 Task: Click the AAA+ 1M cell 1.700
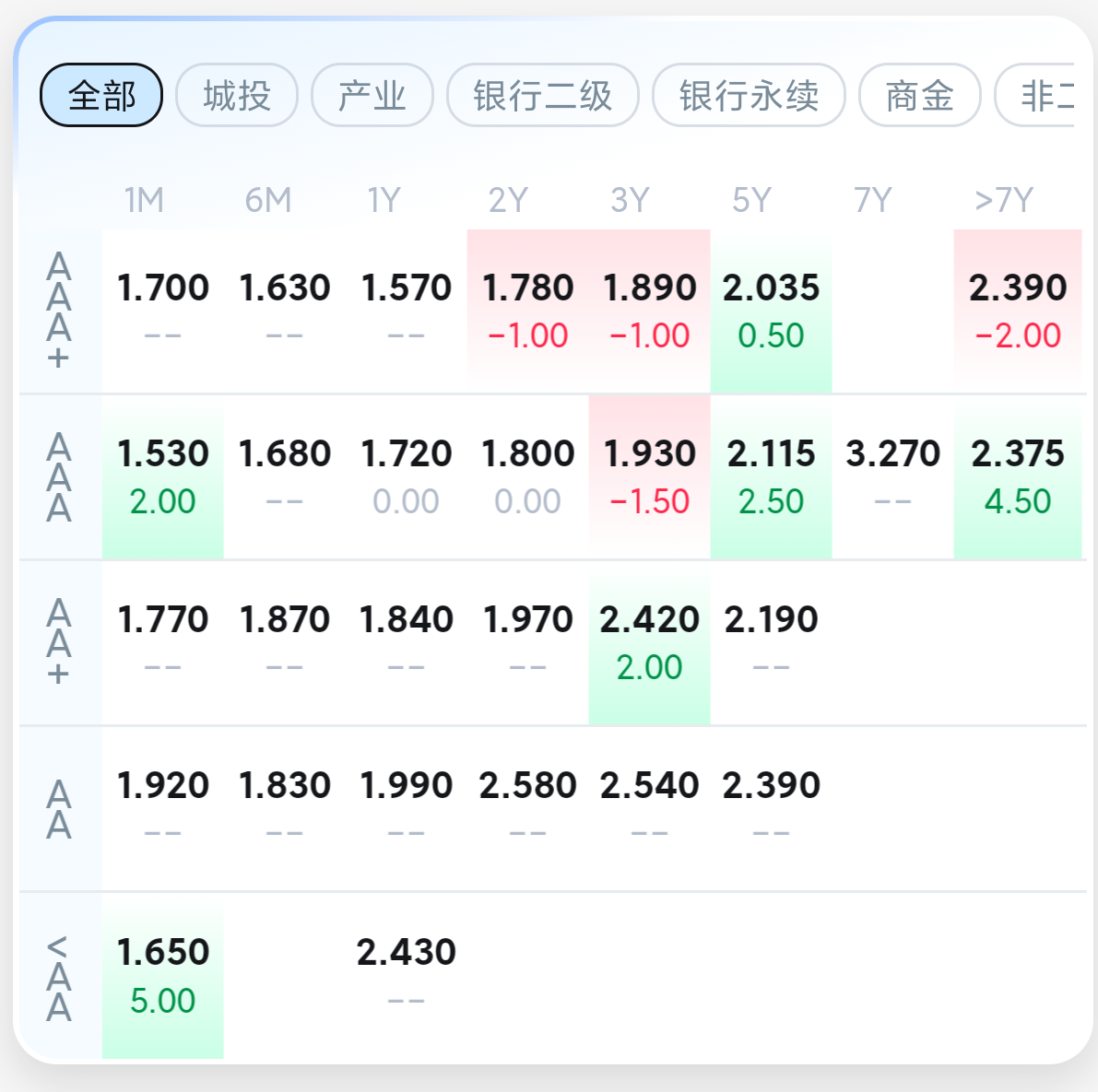[x=162, y=309]
